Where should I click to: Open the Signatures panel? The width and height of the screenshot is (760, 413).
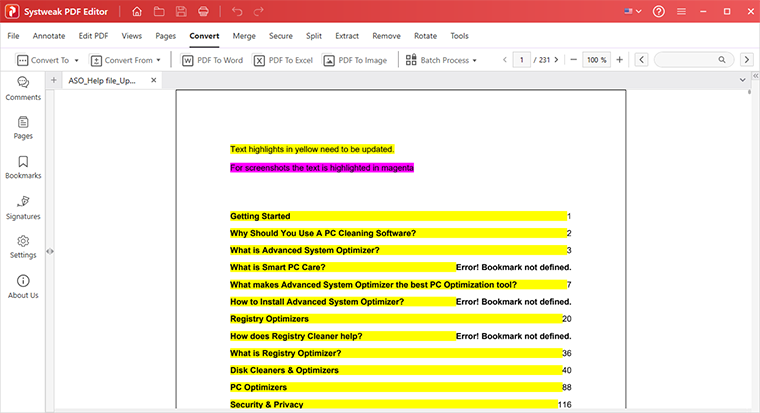click(23, 207)
